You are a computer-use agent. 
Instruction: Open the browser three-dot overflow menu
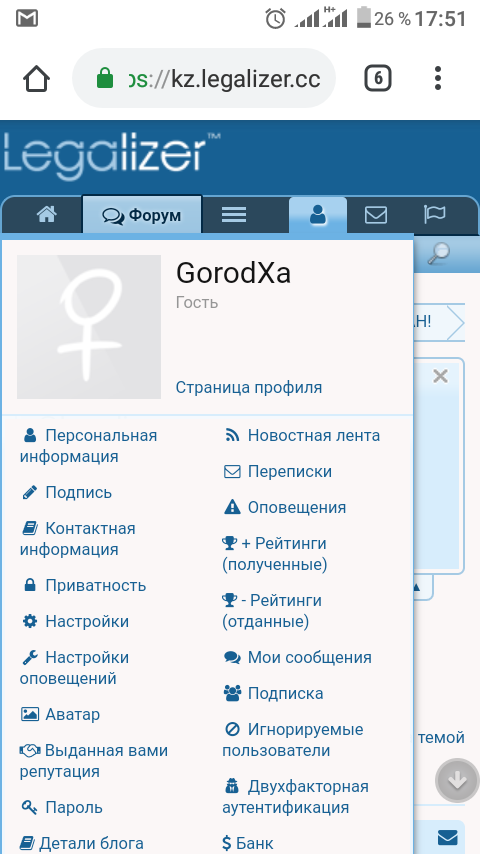click(x=438, y=78)
